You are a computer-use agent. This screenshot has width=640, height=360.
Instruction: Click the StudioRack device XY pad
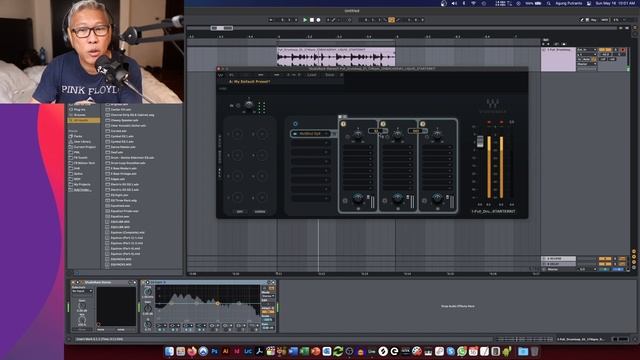pyautogui.click(x=116, y=306)
